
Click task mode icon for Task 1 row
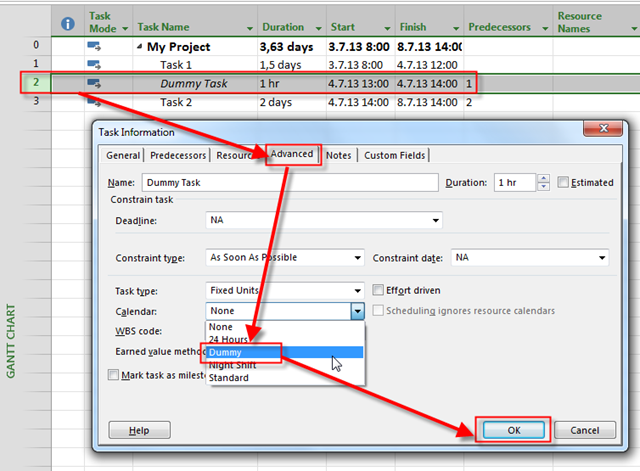coord(96,65)
